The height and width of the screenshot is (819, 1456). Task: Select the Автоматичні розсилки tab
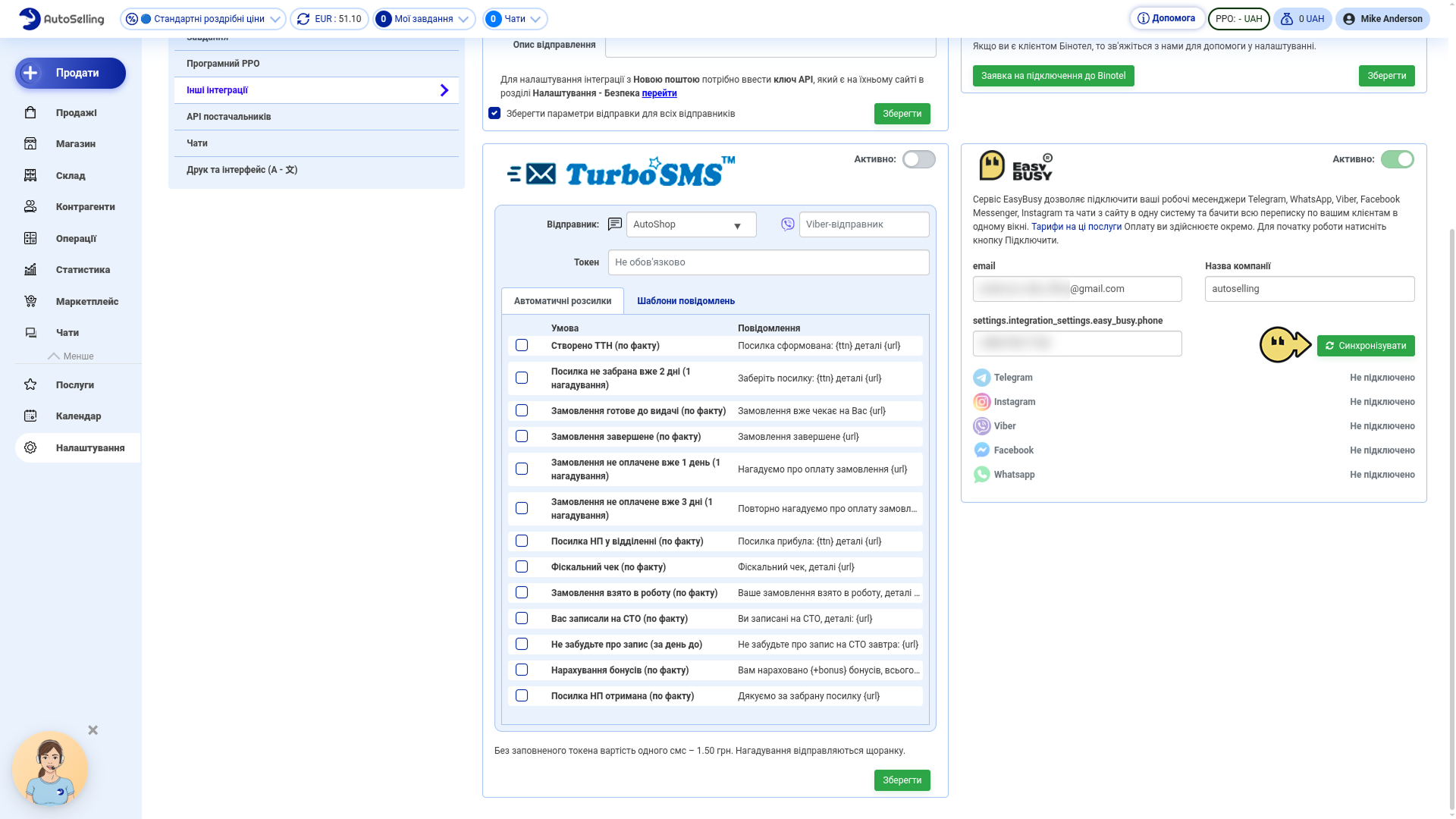[563, 301]
